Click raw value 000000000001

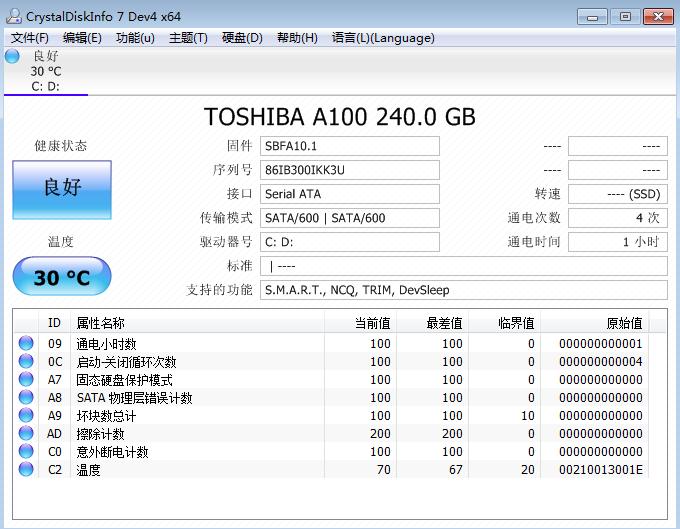point(601,343)
